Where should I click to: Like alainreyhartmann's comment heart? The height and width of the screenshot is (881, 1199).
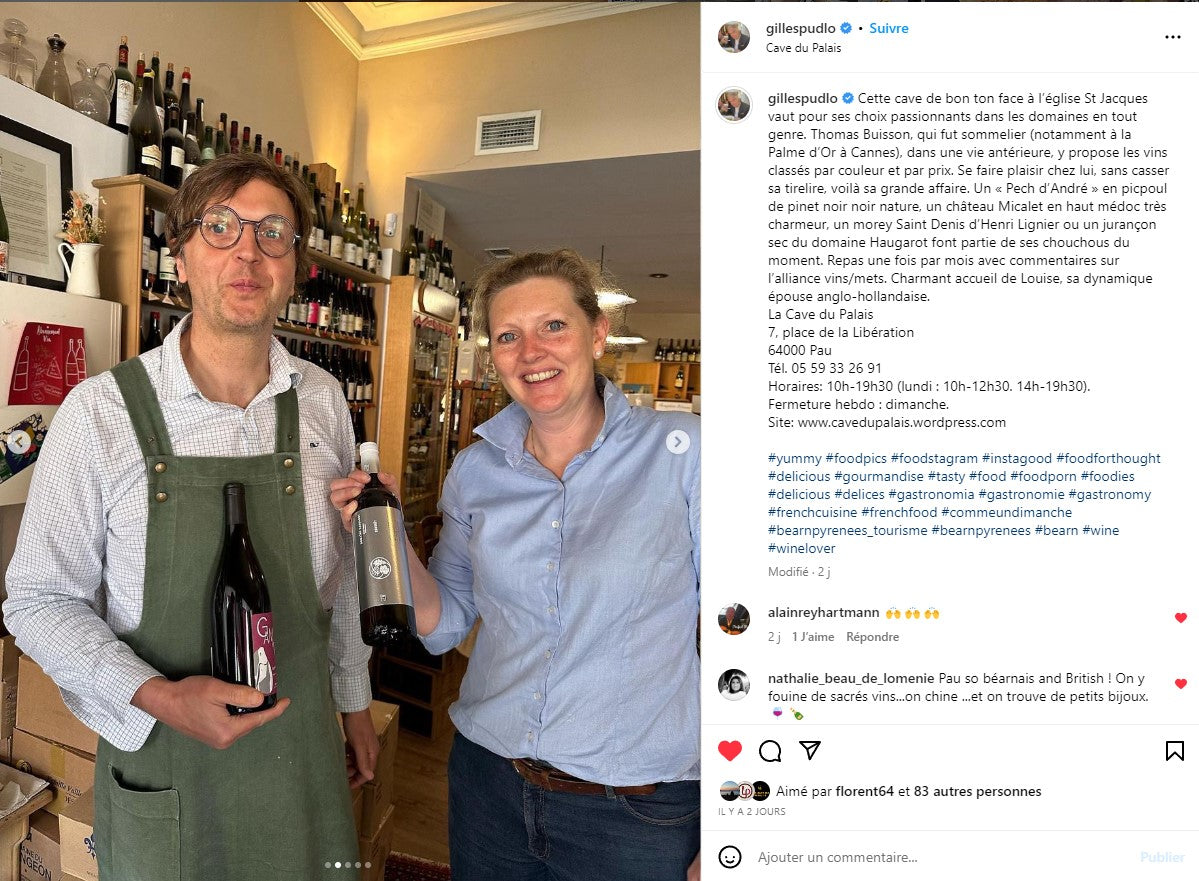[1181, 618]
